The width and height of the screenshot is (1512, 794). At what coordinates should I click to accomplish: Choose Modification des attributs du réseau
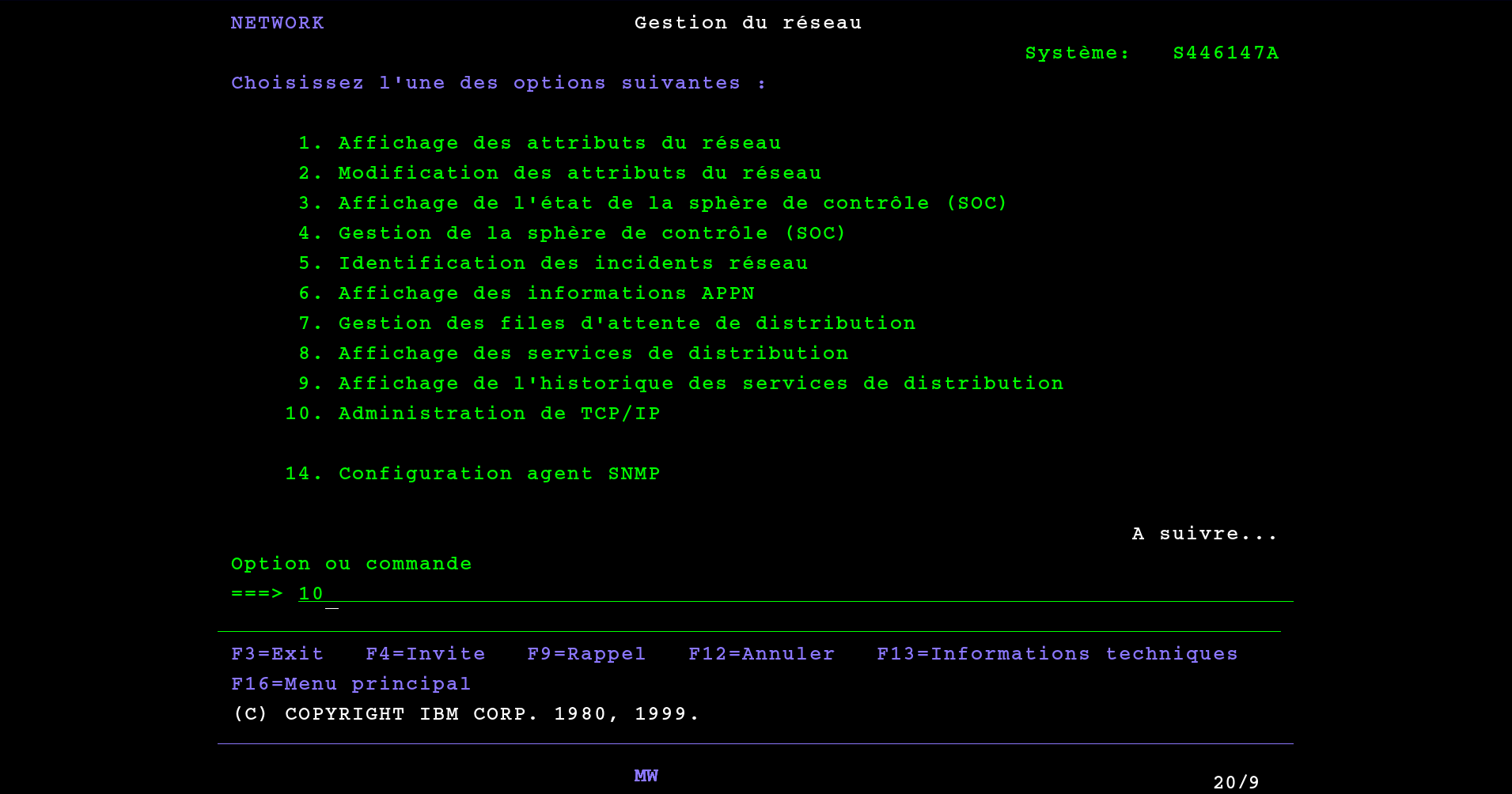point(579,173)
